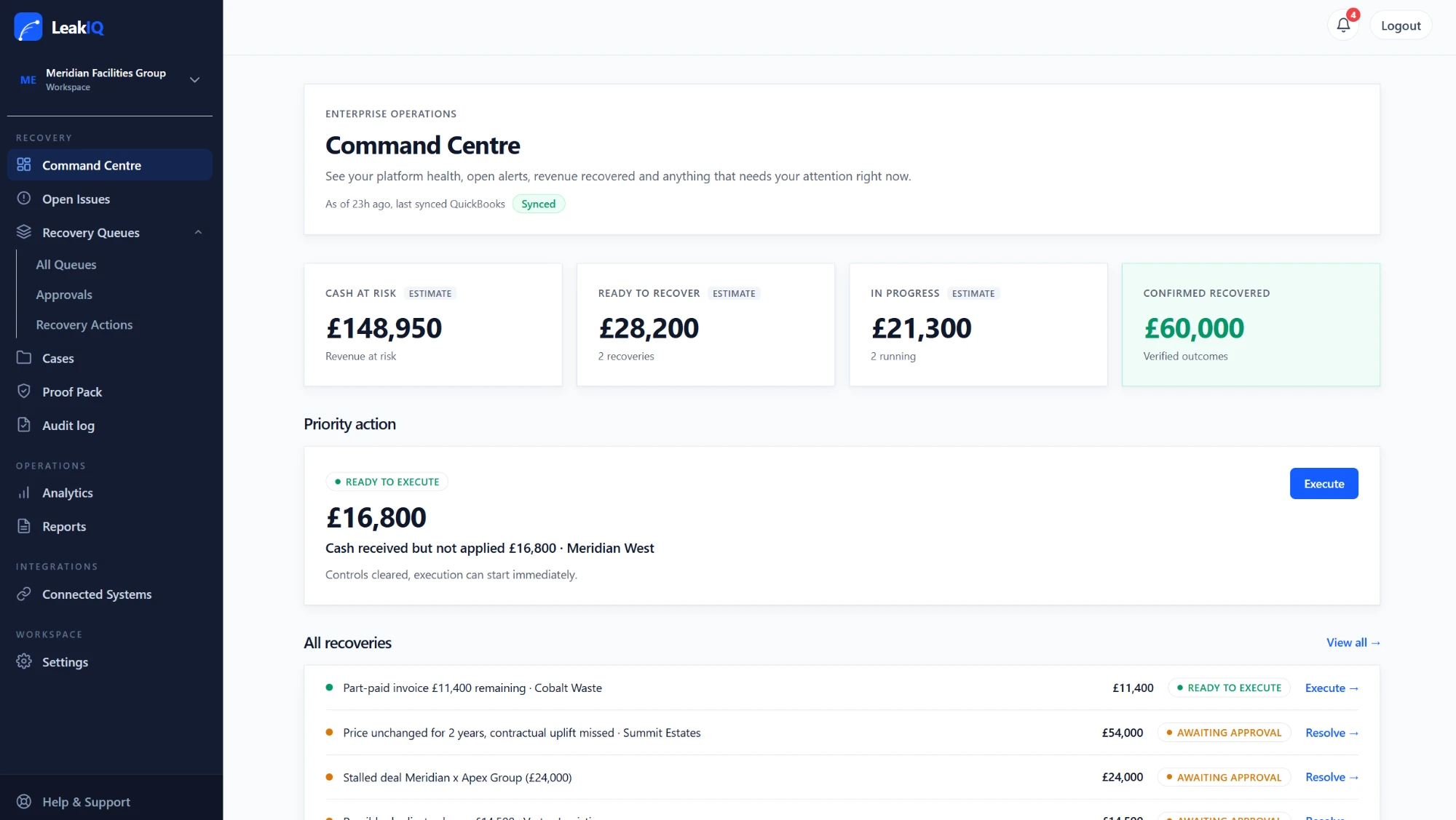Open the notifications bell icon

coord(1343,25)
